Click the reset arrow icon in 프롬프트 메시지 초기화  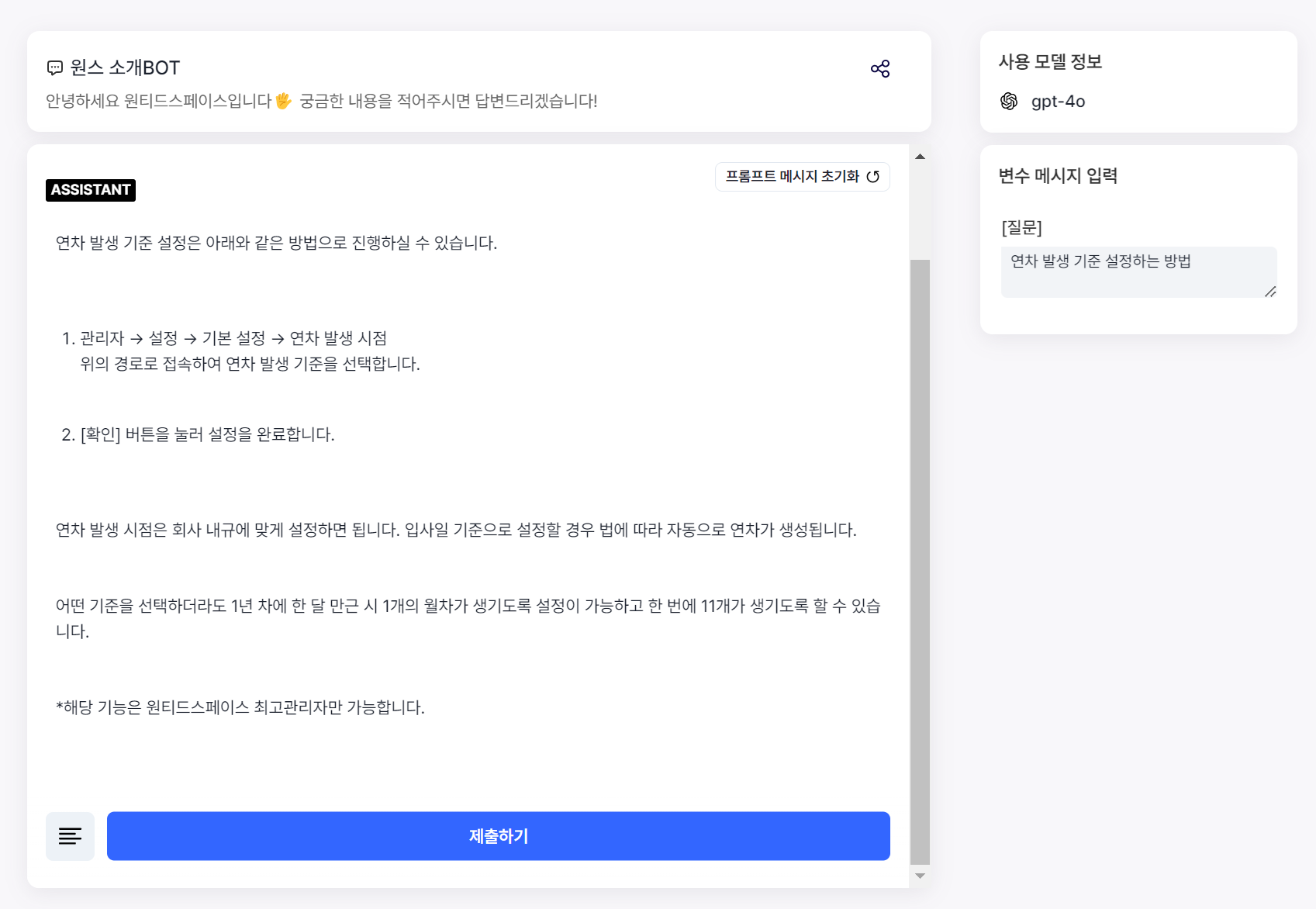[873, 177]
